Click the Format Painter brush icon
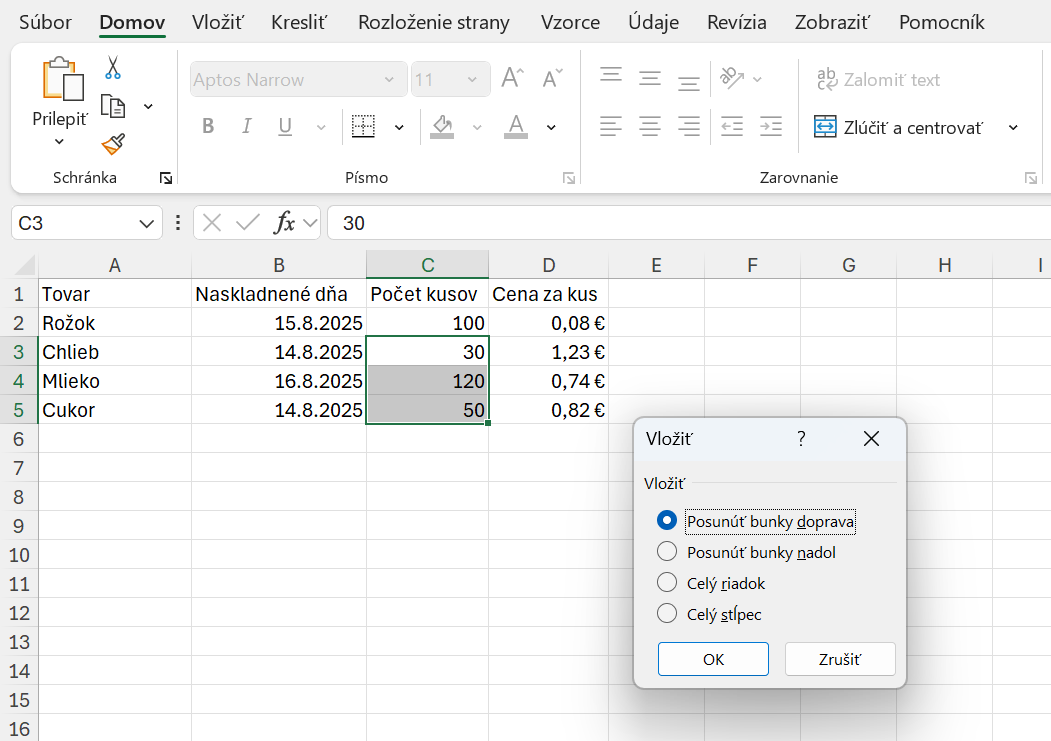Image resolution: width=1051 pixels, height=741 pixels. [113, 143]
